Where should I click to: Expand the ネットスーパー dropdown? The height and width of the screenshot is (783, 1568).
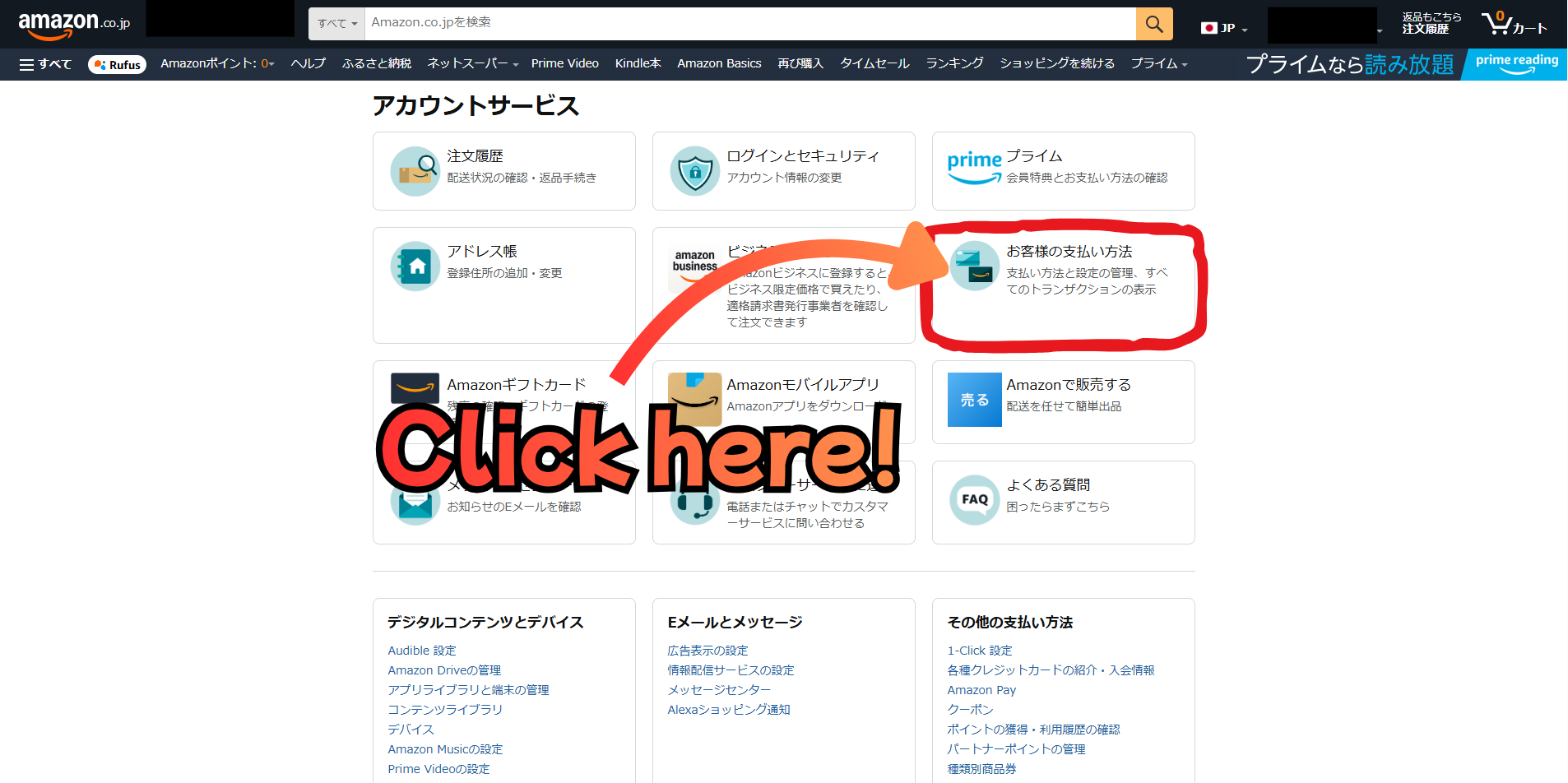(x=473, y=63)
